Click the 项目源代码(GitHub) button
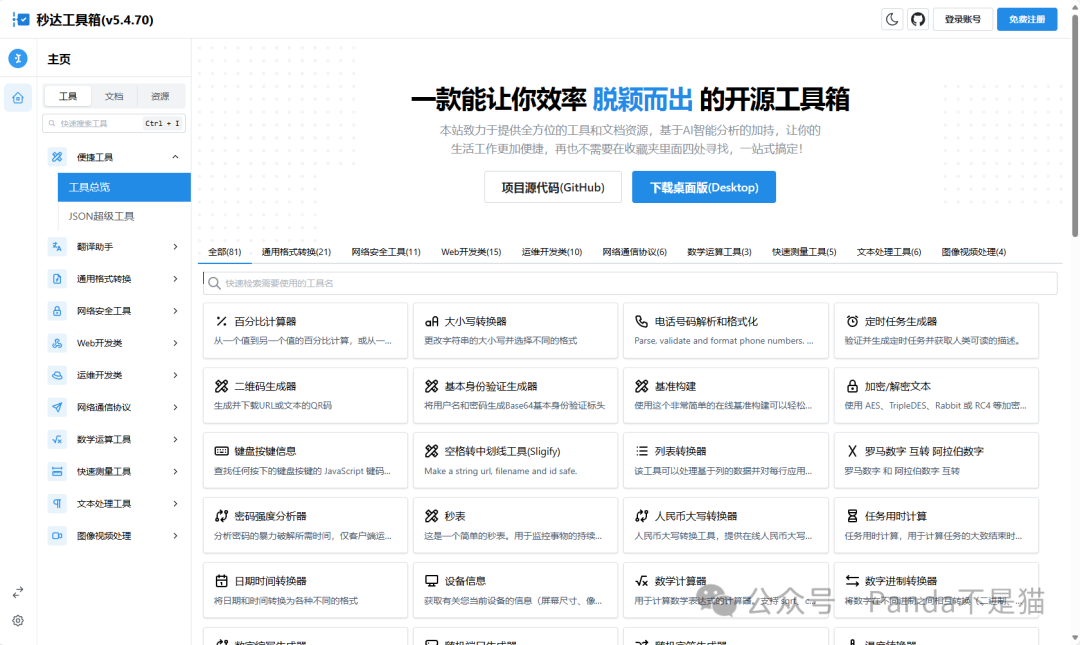Screen dimensions: 1080x645 coord(552,187)
